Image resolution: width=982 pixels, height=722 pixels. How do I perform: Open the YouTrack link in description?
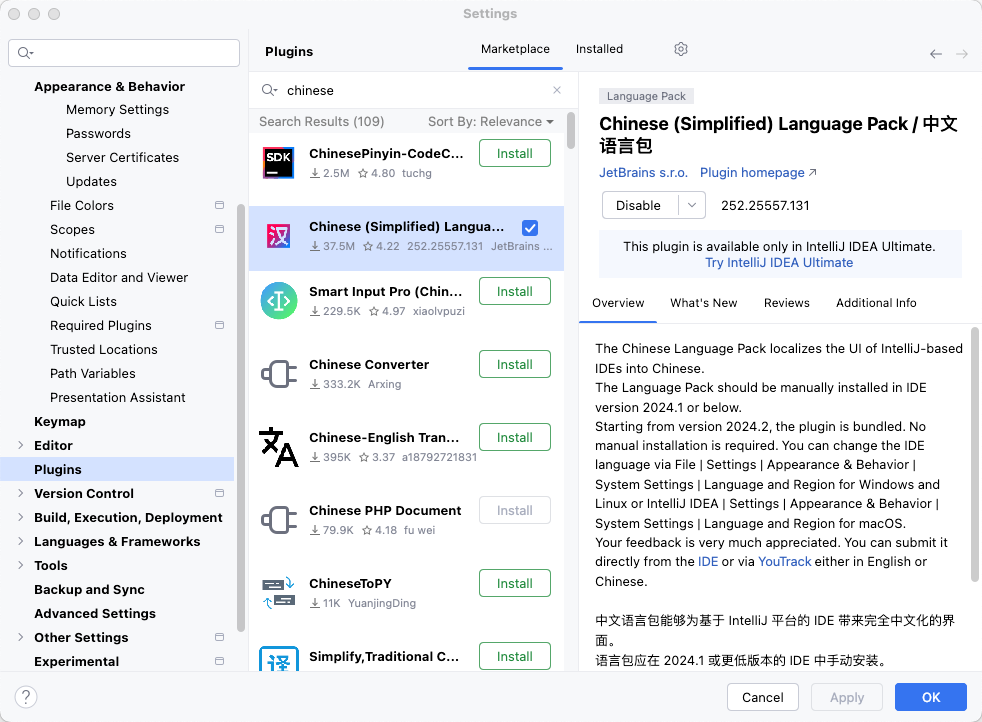[785, 562]
